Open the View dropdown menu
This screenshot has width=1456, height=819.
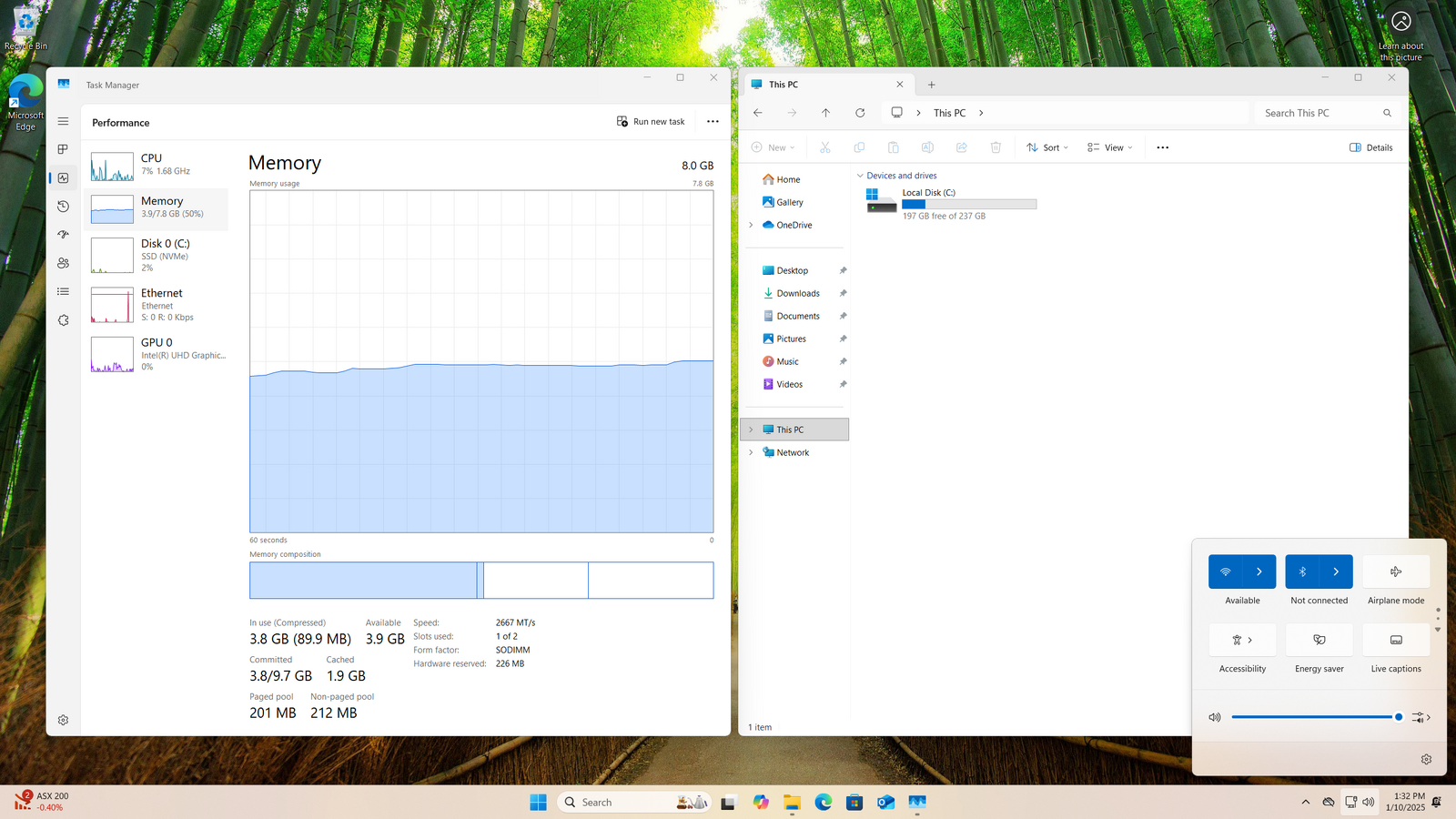[1110, 147]
